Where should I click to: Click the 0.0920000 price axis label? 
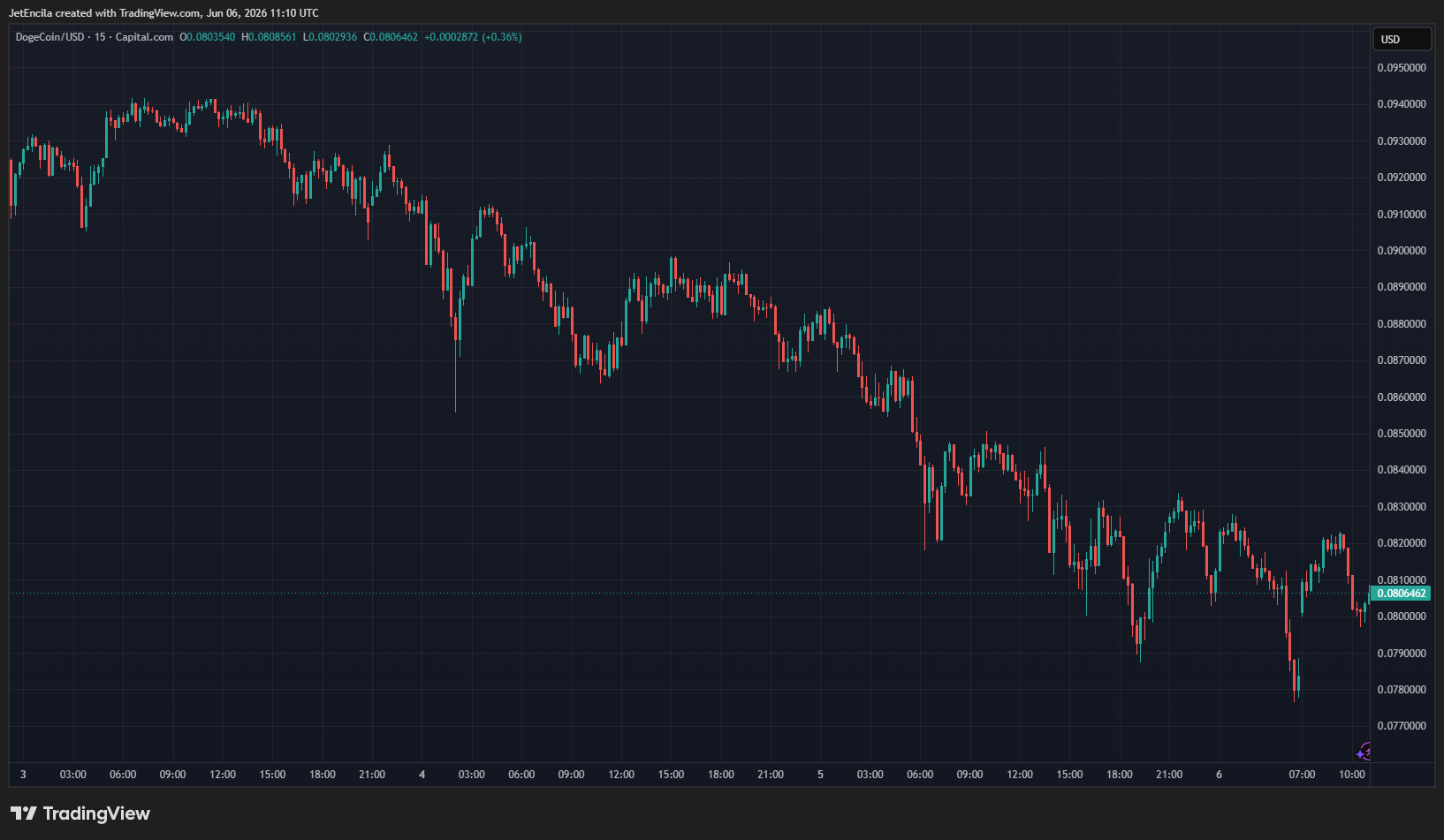(x=1402, y=178)
